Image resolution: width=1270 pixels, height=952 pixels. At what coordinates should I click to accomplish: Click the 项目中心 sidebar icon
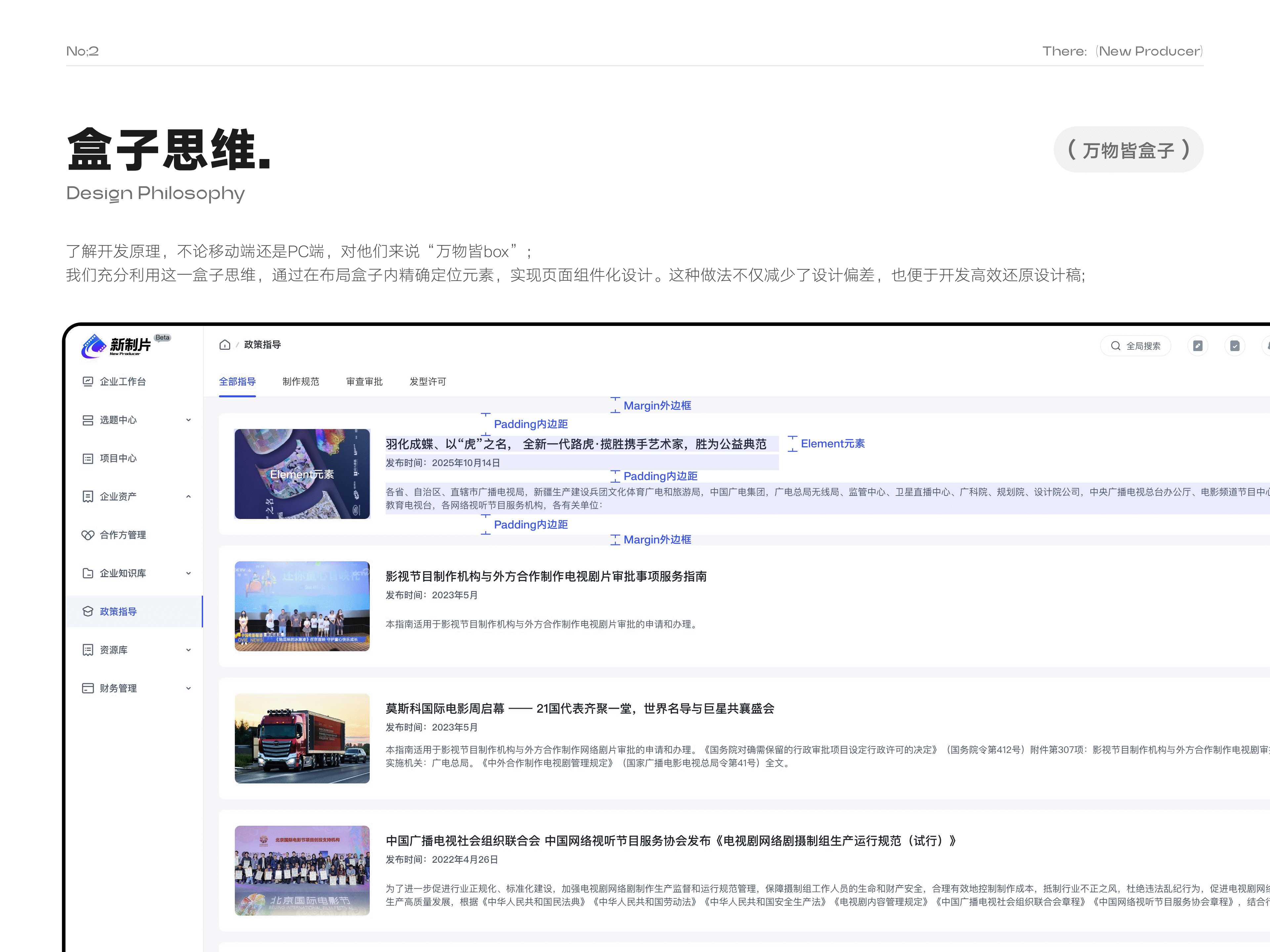coord(88,458)
